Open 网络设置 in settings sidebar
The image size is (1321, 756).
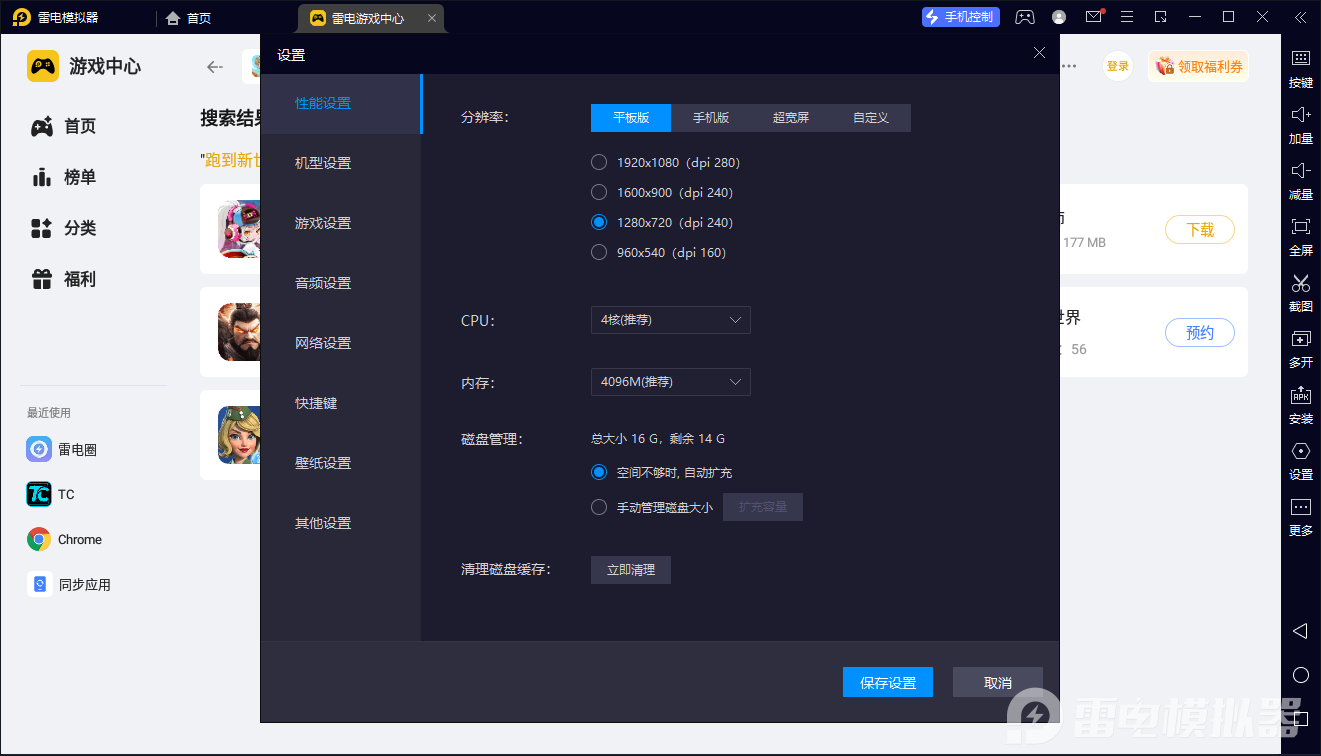[x=323, y=343]
